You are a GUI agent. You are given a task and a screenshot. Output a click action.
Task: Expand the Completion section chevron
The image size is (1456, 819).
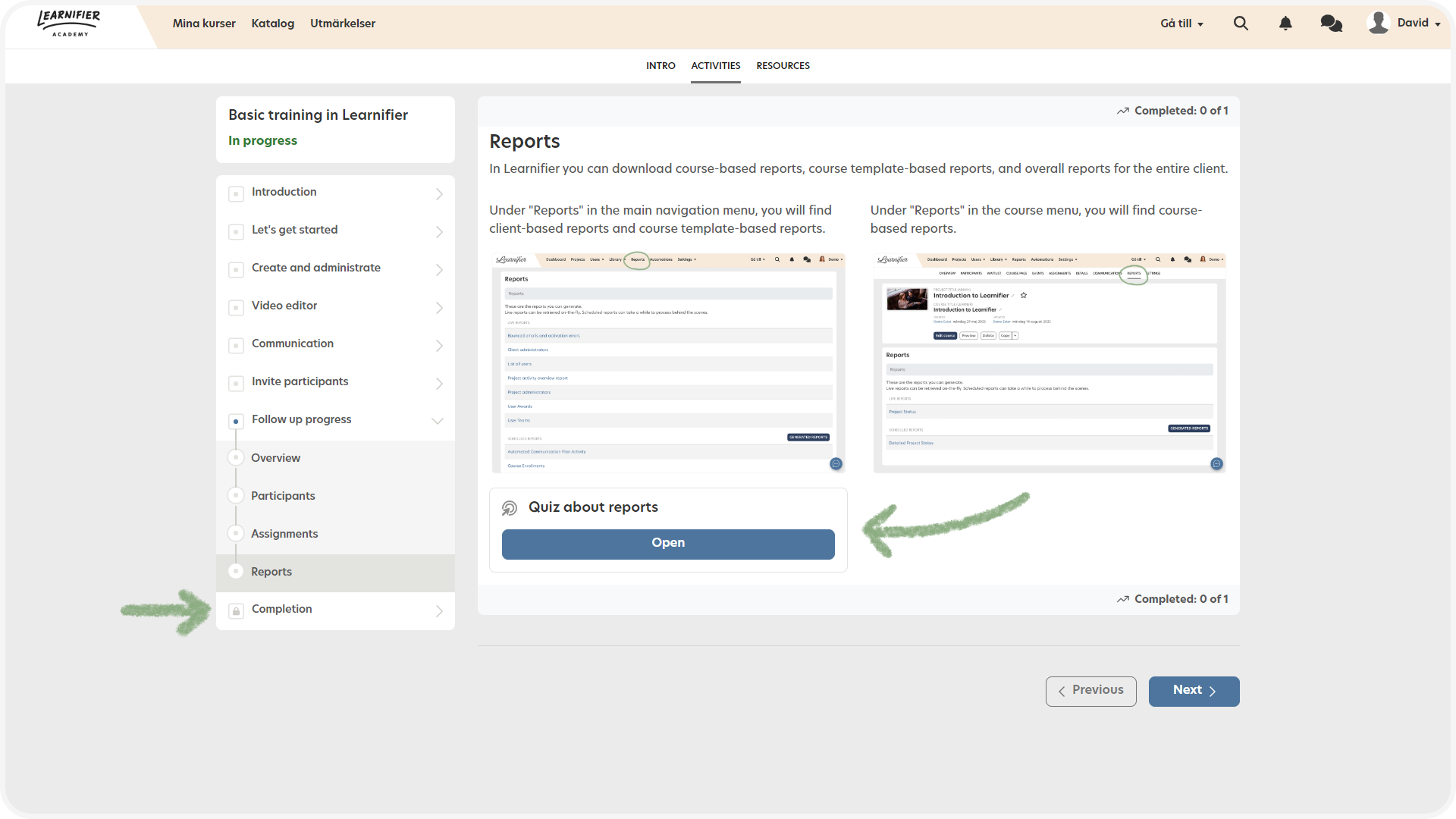click(439, 611)
